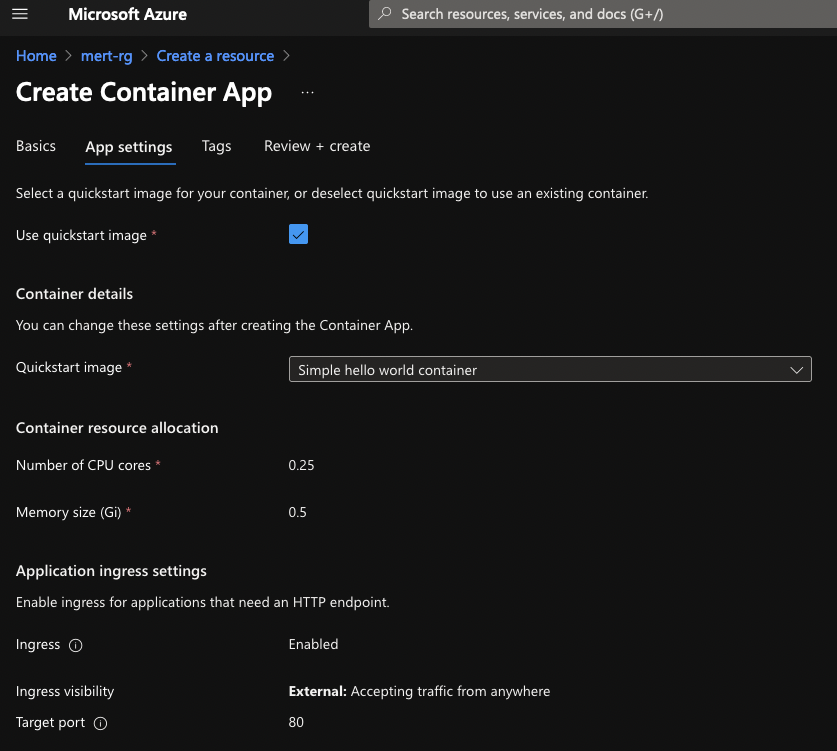Image resolution: width=837 pixels, height=751 pixels.
Task: Open the Quickstart image dropdown
Action: pyautogui.click(x=549, y=370)
